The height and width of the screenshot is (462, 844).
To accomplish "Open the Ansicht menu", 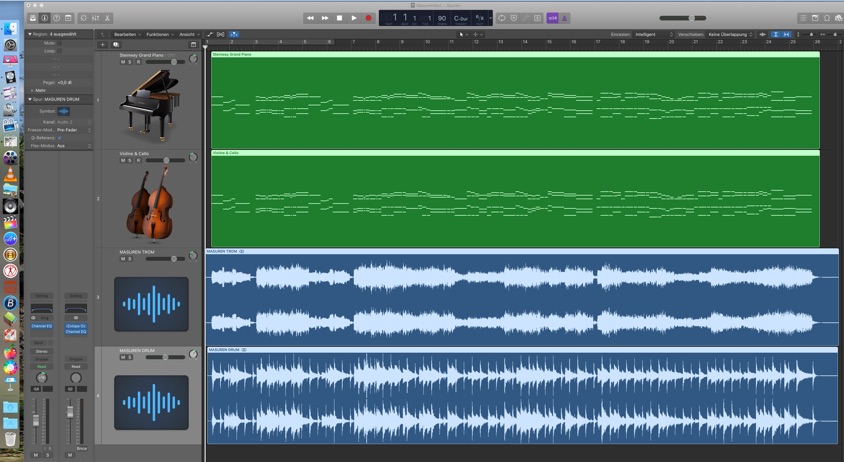I will pyautogui.click(x=189, y=34).
